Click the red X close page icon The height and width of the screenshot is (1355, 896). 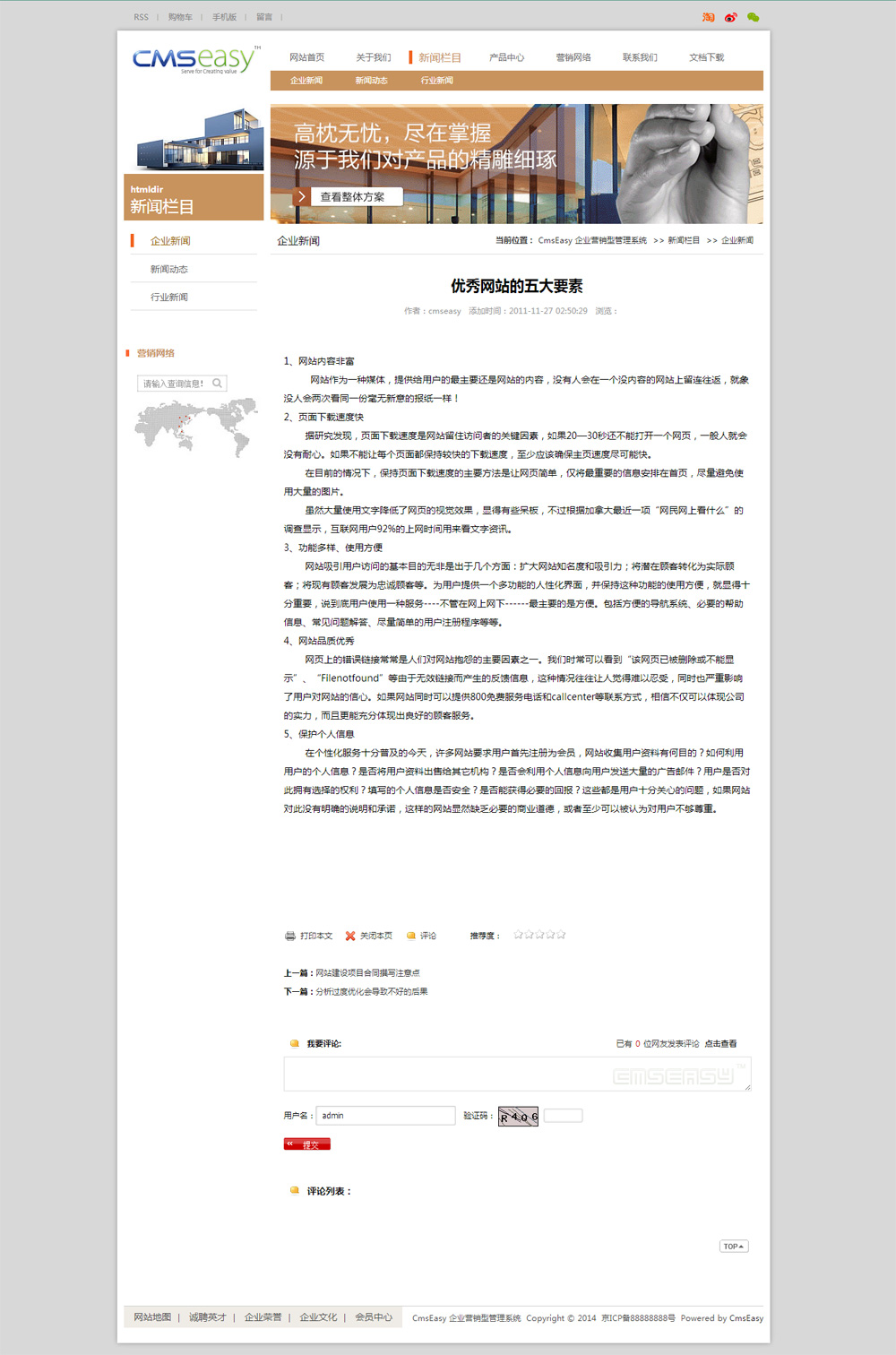[350, 936]
